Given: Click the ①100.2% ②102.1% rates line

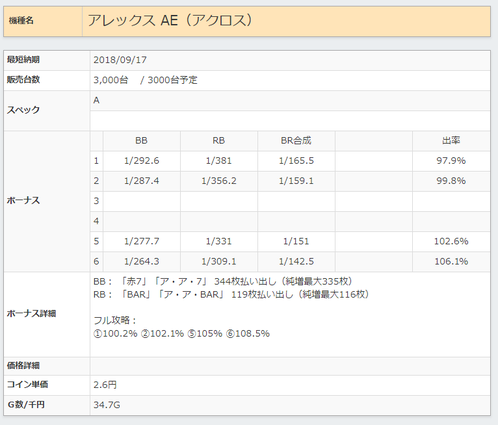Looking at the screenshot, I should pos(182,334).
